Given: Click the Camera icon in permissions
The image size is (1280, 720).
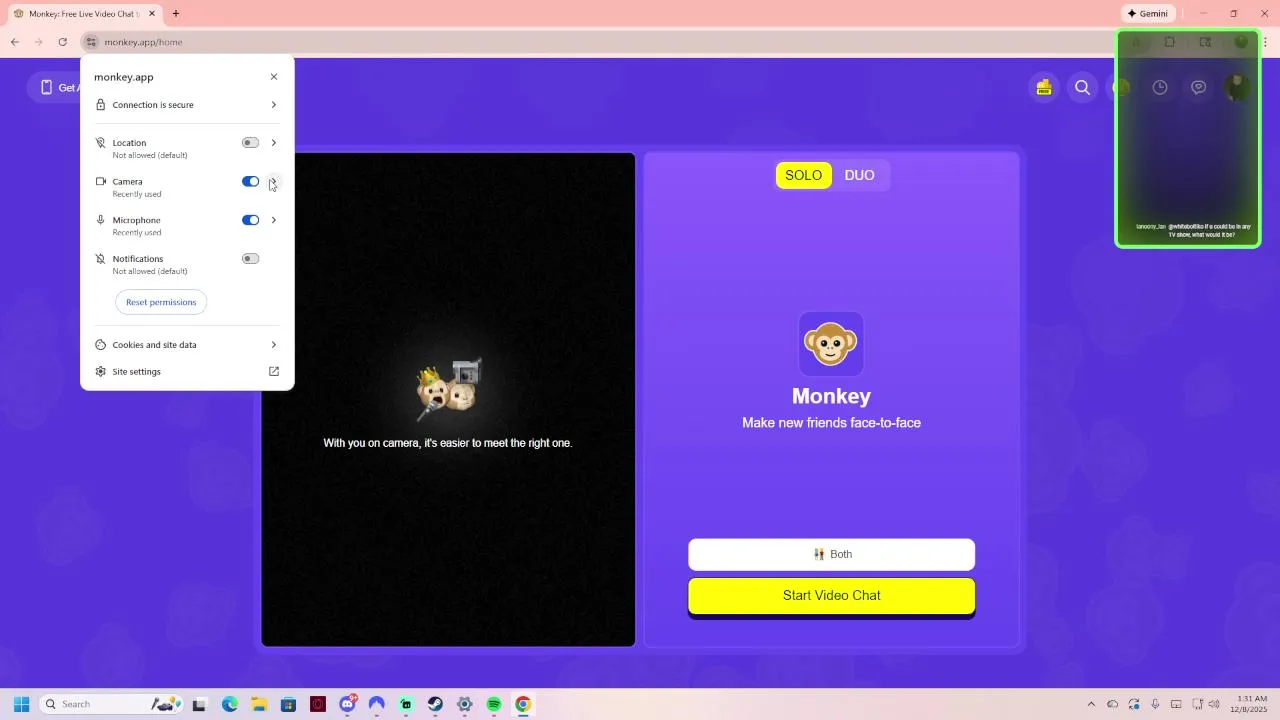Looking at the screenshot, I should pyautogui.click(x=100, y=182).
